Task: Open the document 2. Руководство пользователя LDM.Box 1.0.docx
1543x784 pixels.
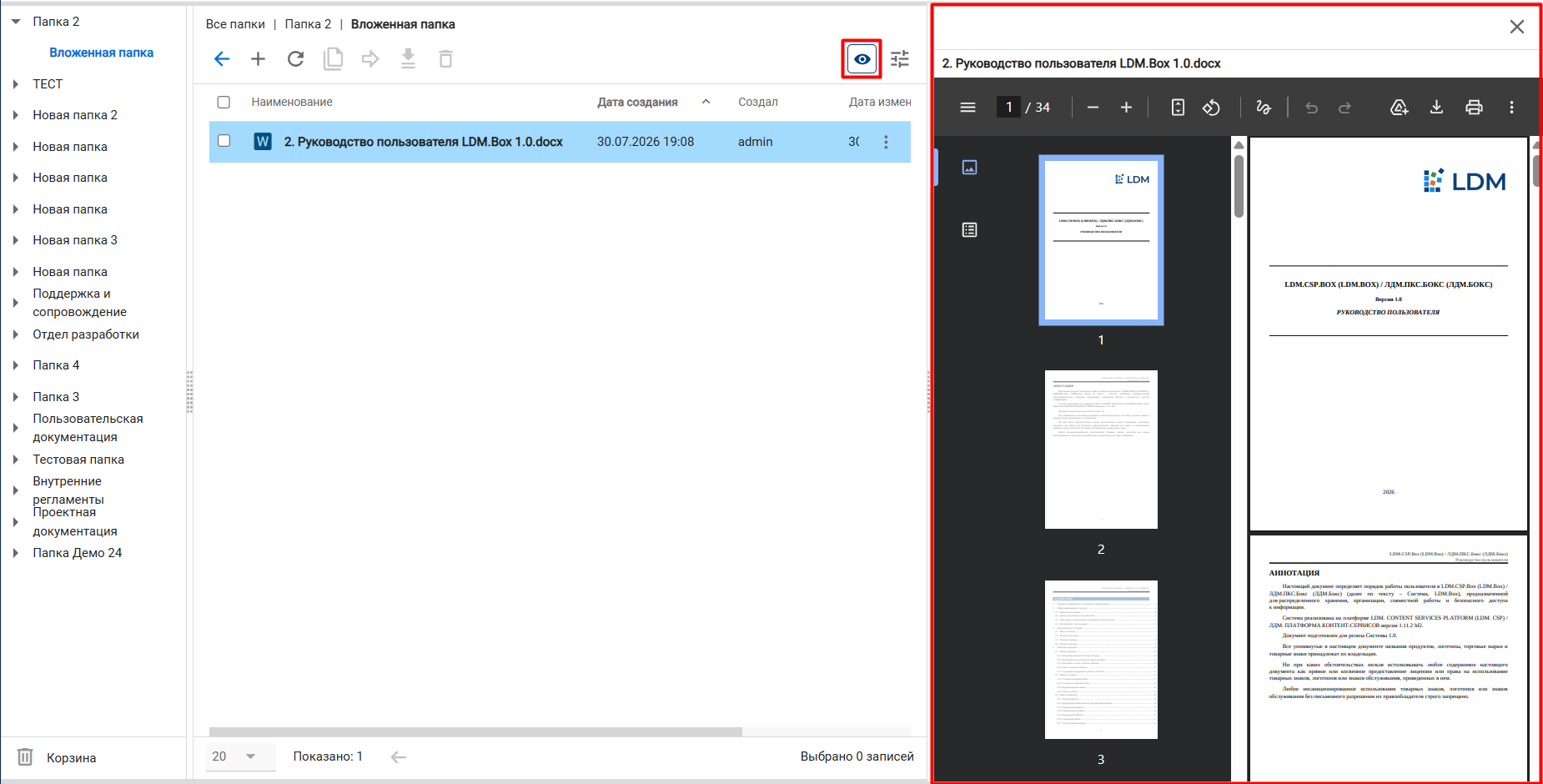Action: [424, 142]
